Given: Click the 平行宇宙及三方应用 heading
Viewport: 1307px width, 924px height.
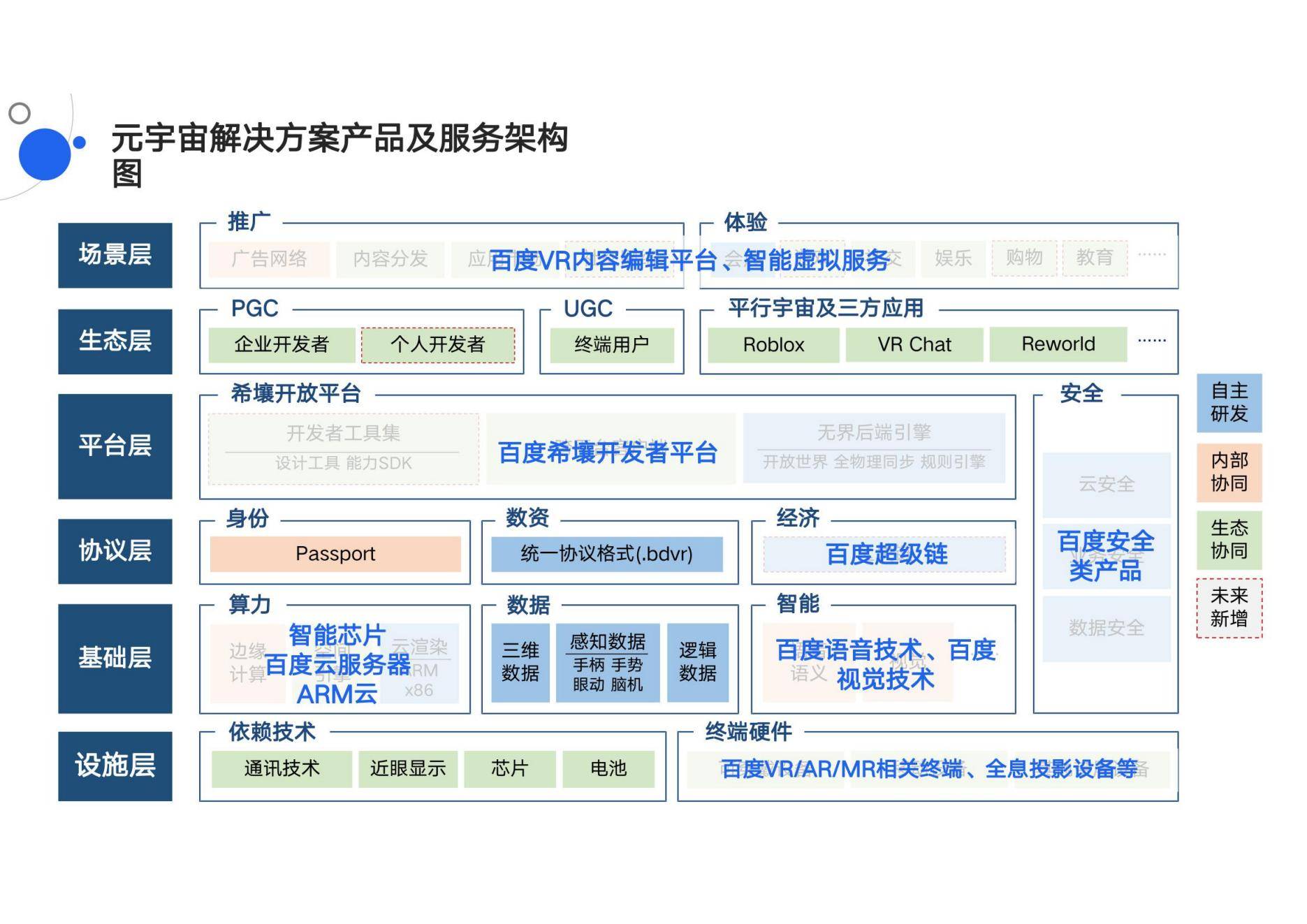Looking at the screenshot, I should tap(826, 308).
